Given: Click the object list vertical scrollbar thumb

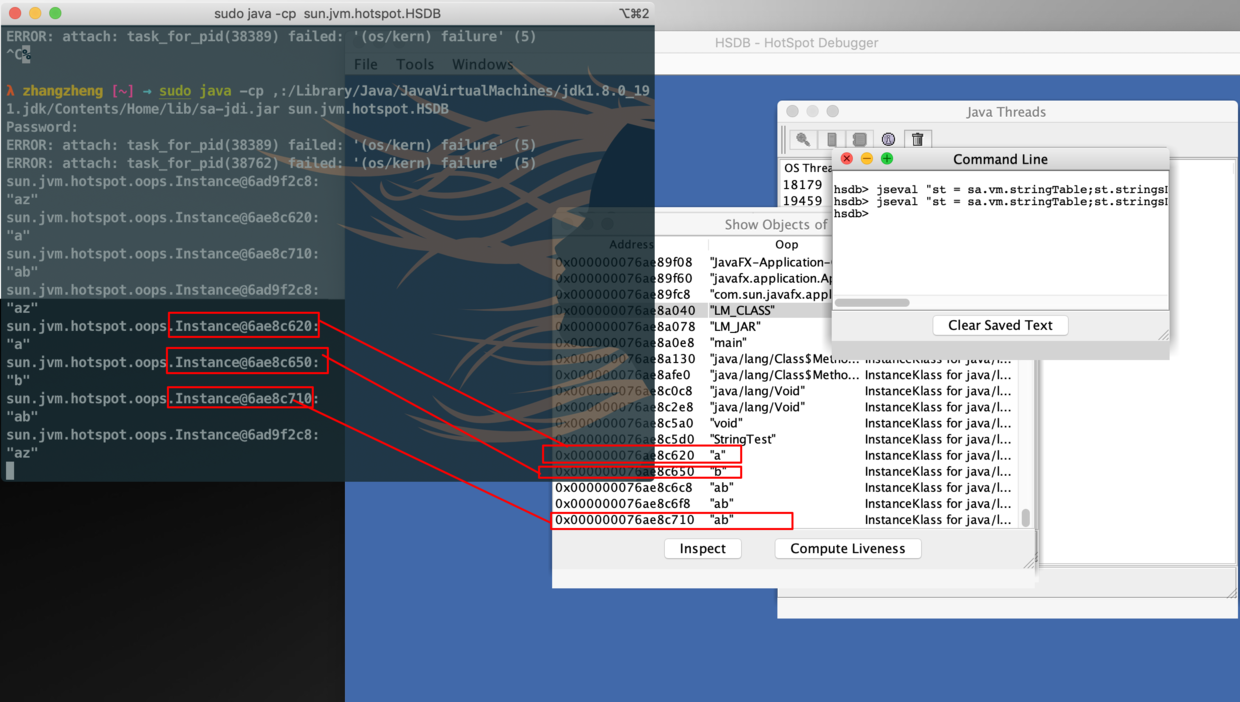Looking at the screenshot, I should 1025,518.
